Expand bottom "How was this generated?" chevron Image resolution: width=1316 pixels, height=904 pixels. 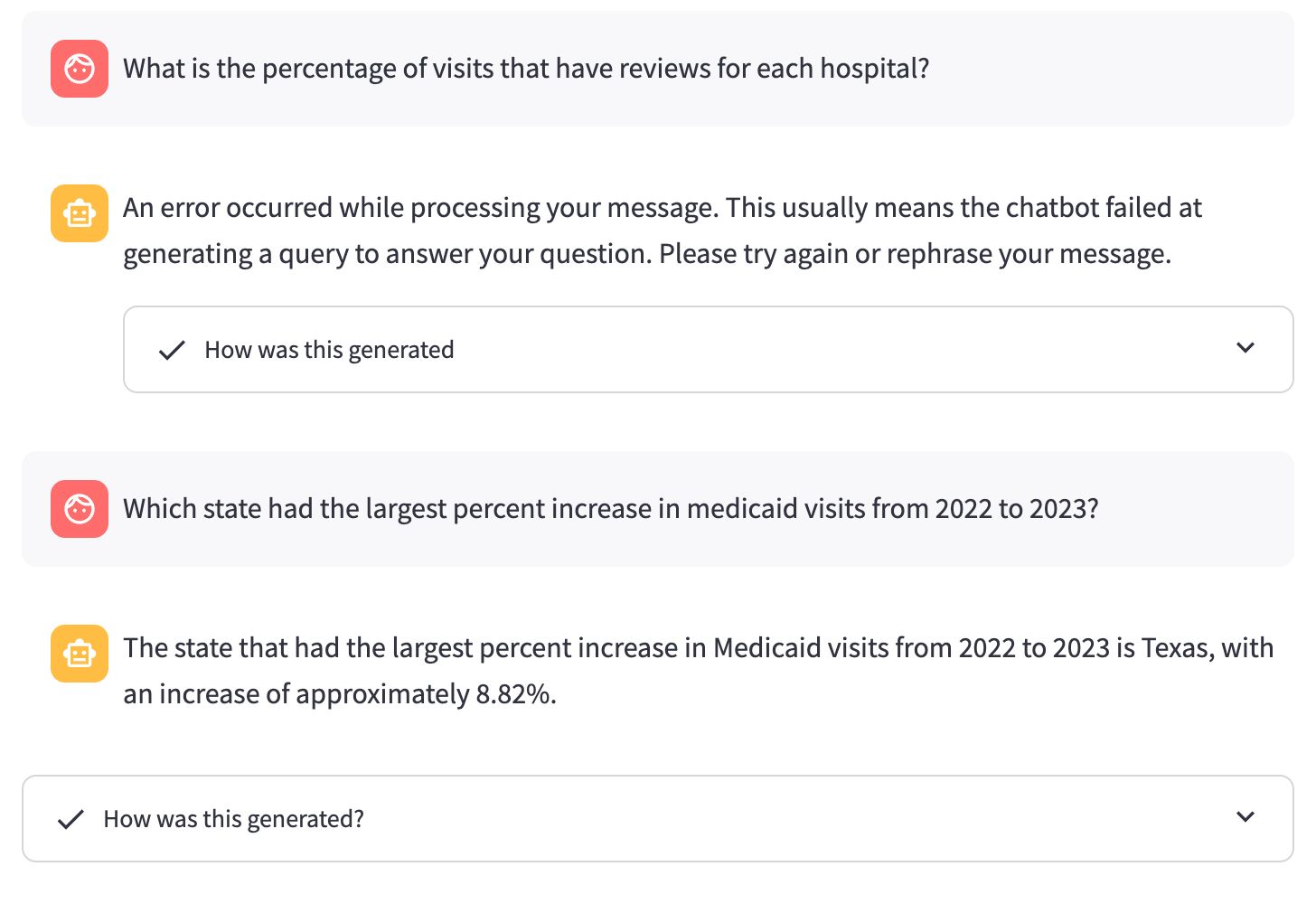(1245, 817)
